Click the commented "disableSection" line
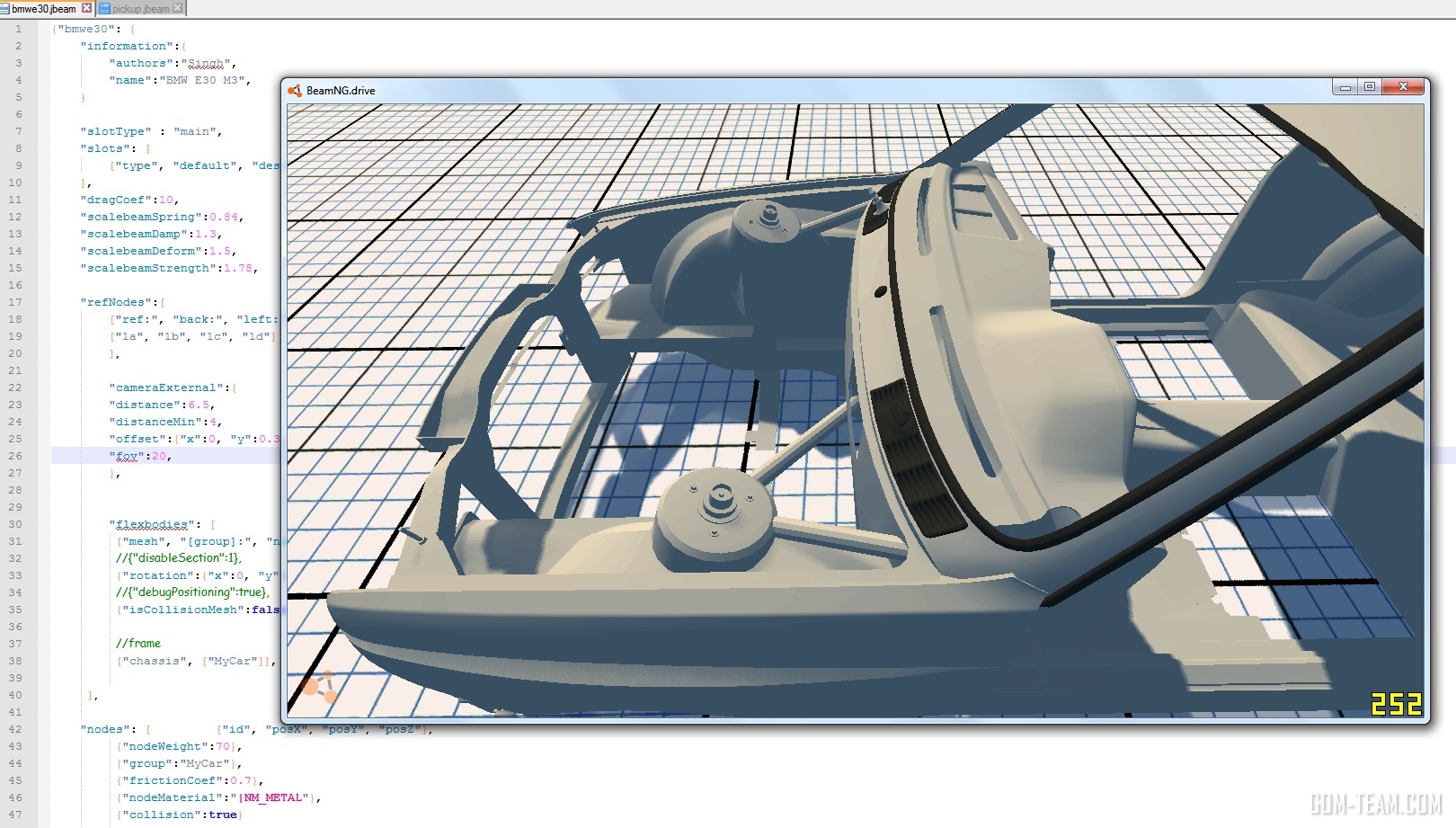1456x828 pixels. click(179, 557)
